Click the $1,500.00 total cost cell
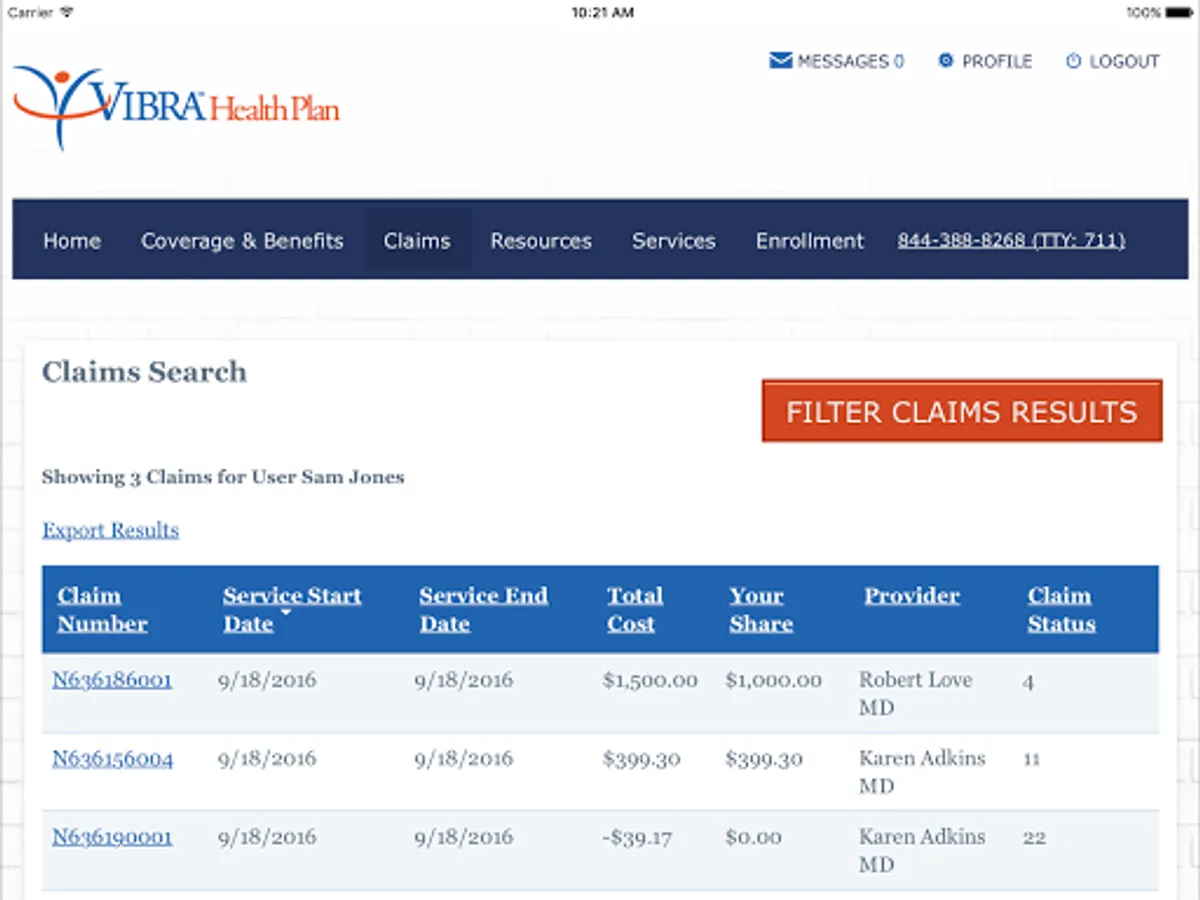Viewport: 1200px width, 900px height. click(650, 680)
